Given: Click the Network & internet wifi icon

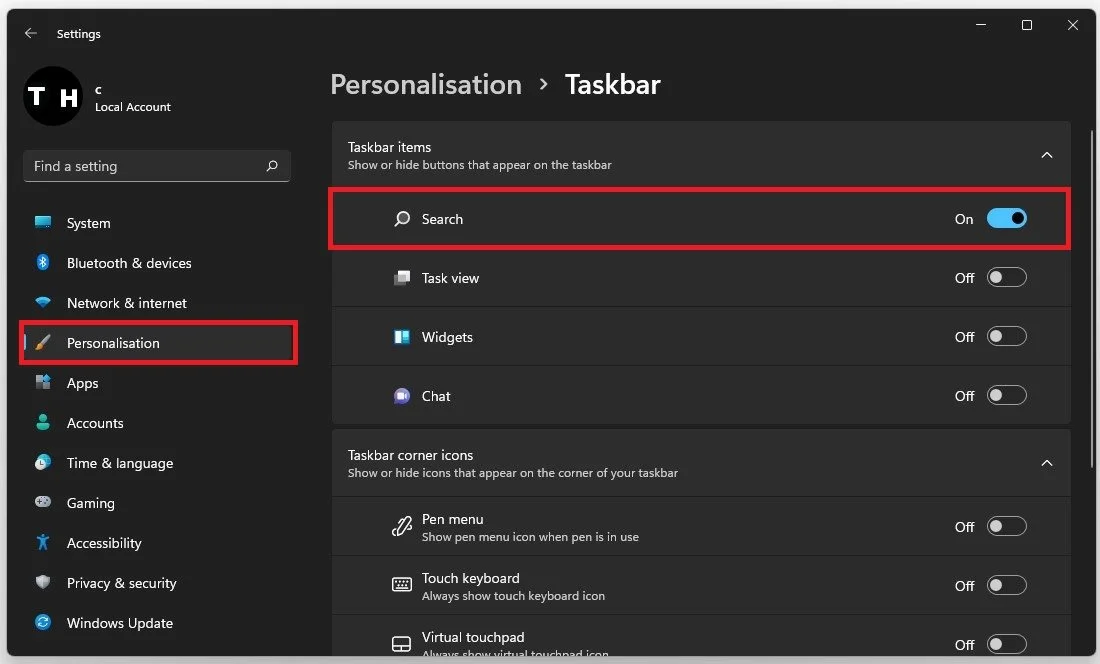Looking at the screenshot, I should [x=43, y=302].
